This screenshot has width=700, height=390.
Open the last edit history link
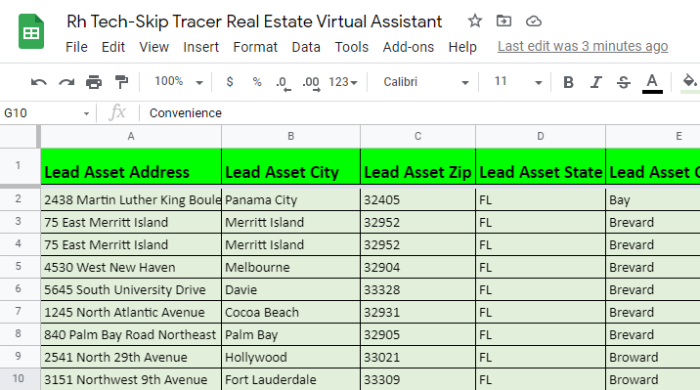point(583,46)
